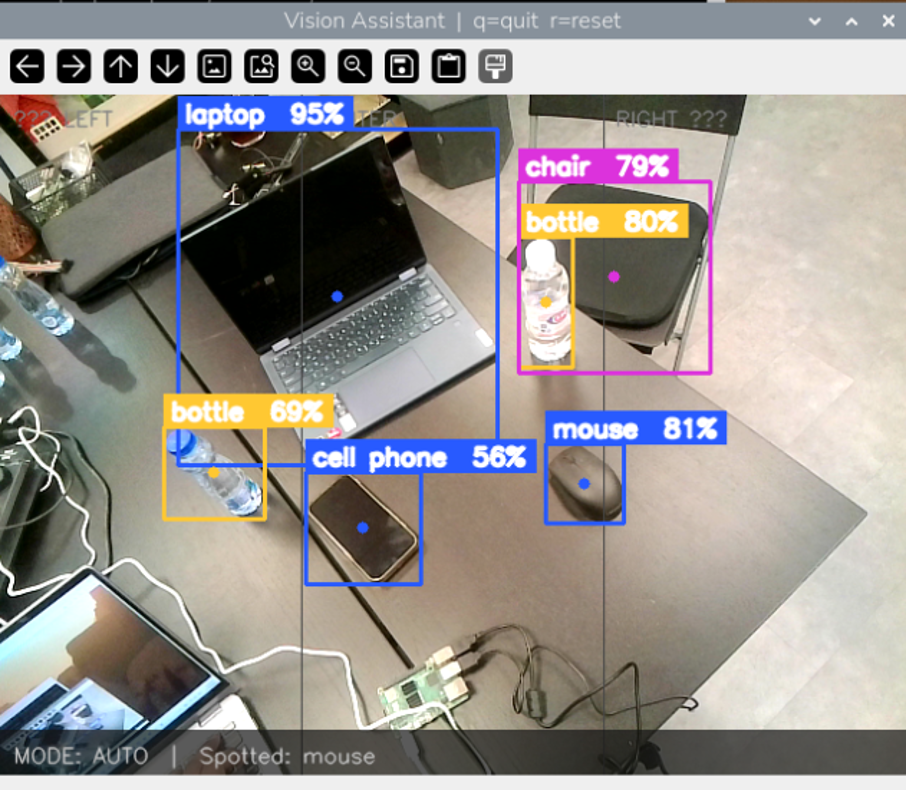Click the downward chevron in the title bar
906x790 pixels.
(x=815, y=21)
